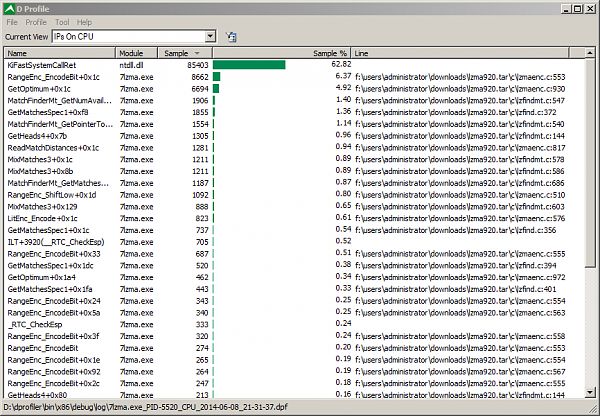The height and width of the screenshot is (416, 600).
Task: Click the 85403 sample count cell
Action: [x=198, y=65]
